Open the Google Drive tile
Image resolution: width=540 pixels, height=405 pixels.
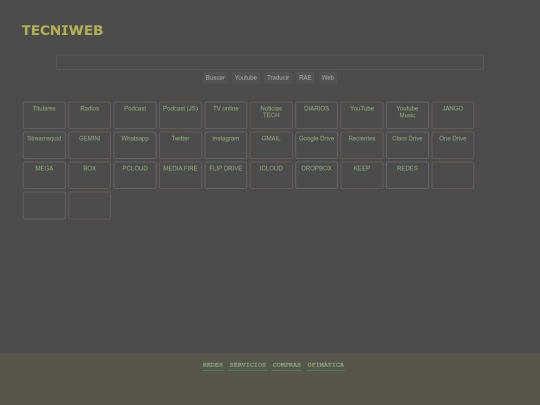click(316, 145)
